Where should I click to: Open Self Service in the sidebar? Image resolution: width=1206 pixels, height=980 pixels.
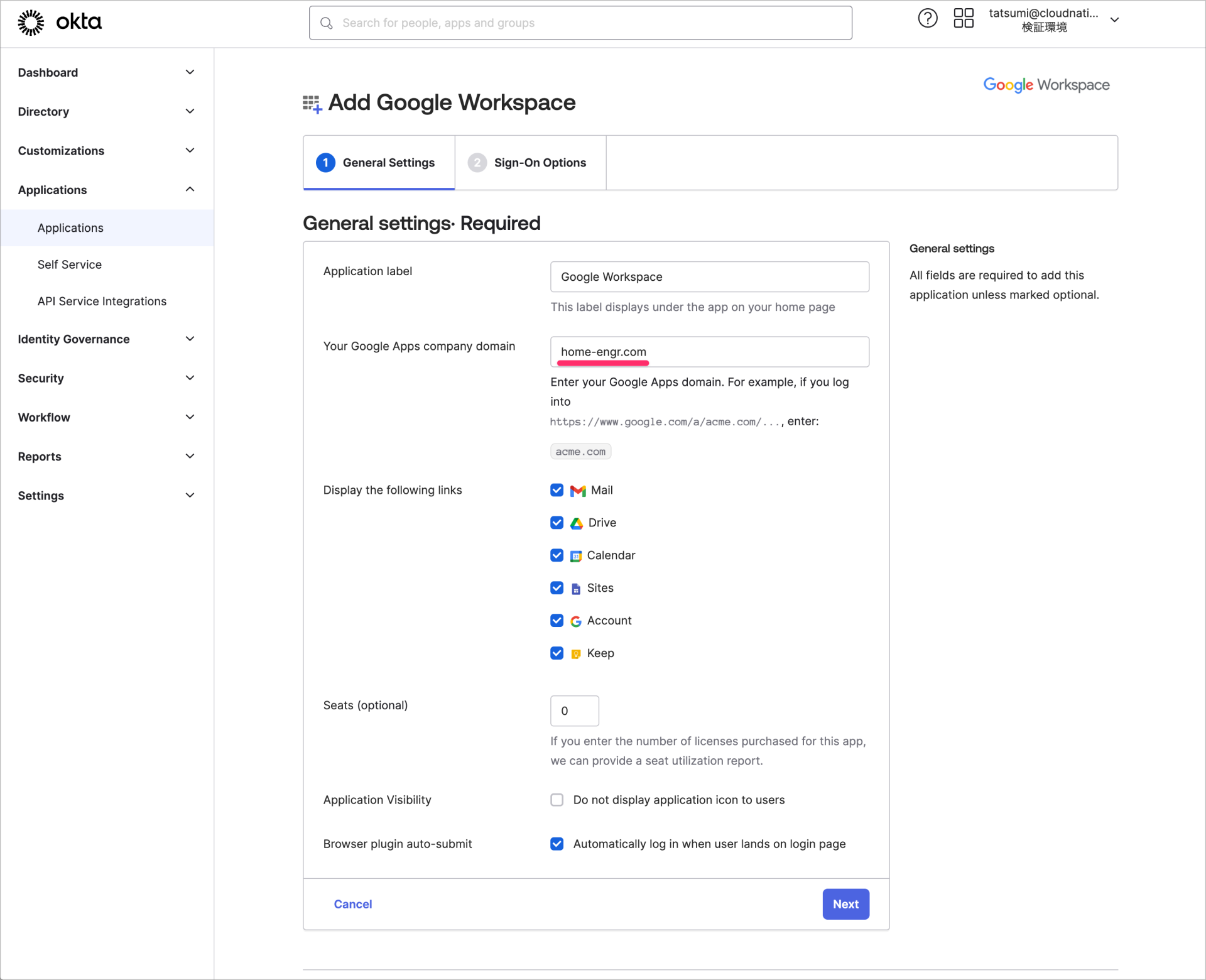[x=69, y=264]
